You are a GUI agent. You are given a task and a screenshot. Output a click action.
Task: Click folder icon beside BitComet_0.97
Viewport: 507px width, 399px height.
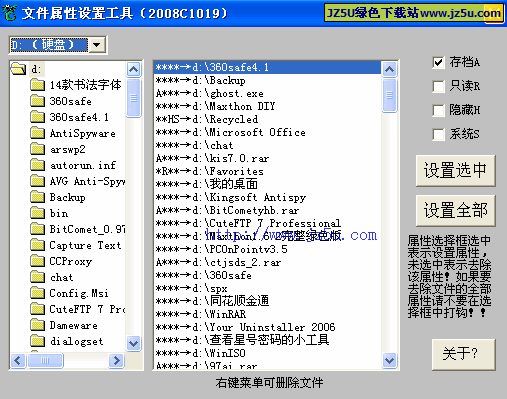(x=37, y=229)
